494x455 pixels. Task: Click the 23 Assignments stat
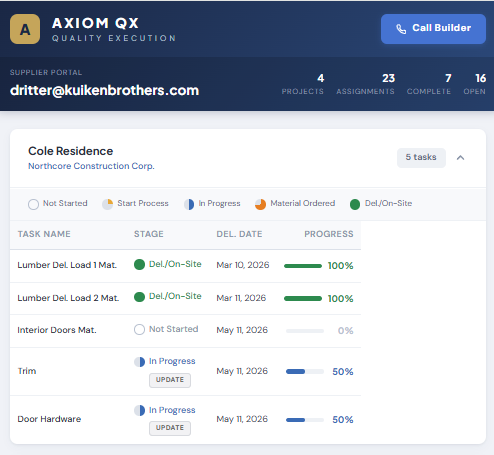(x=365, y=84)
